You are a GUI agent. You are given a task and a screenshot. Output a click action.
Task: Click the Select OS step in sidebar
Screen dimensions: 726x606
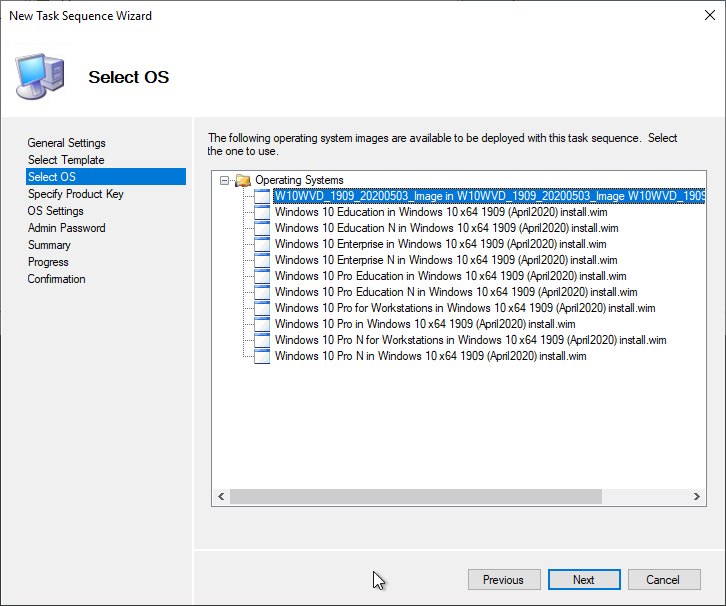point(106,177)
